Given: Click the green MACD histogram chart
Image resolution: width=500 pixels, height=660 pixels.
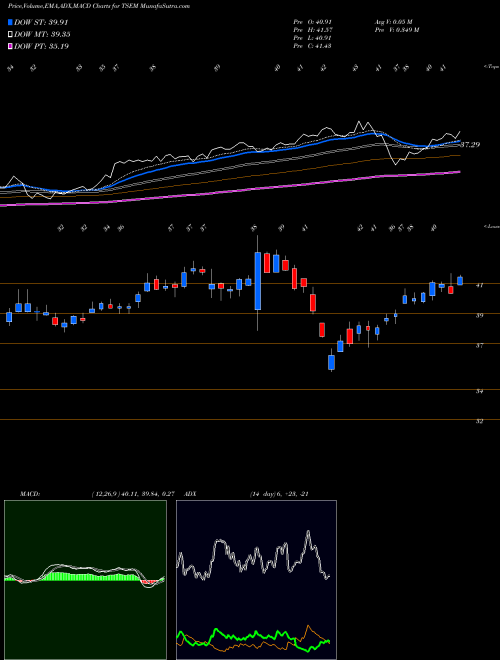Looking at the screenshot, I should click(x=85, y=580).
